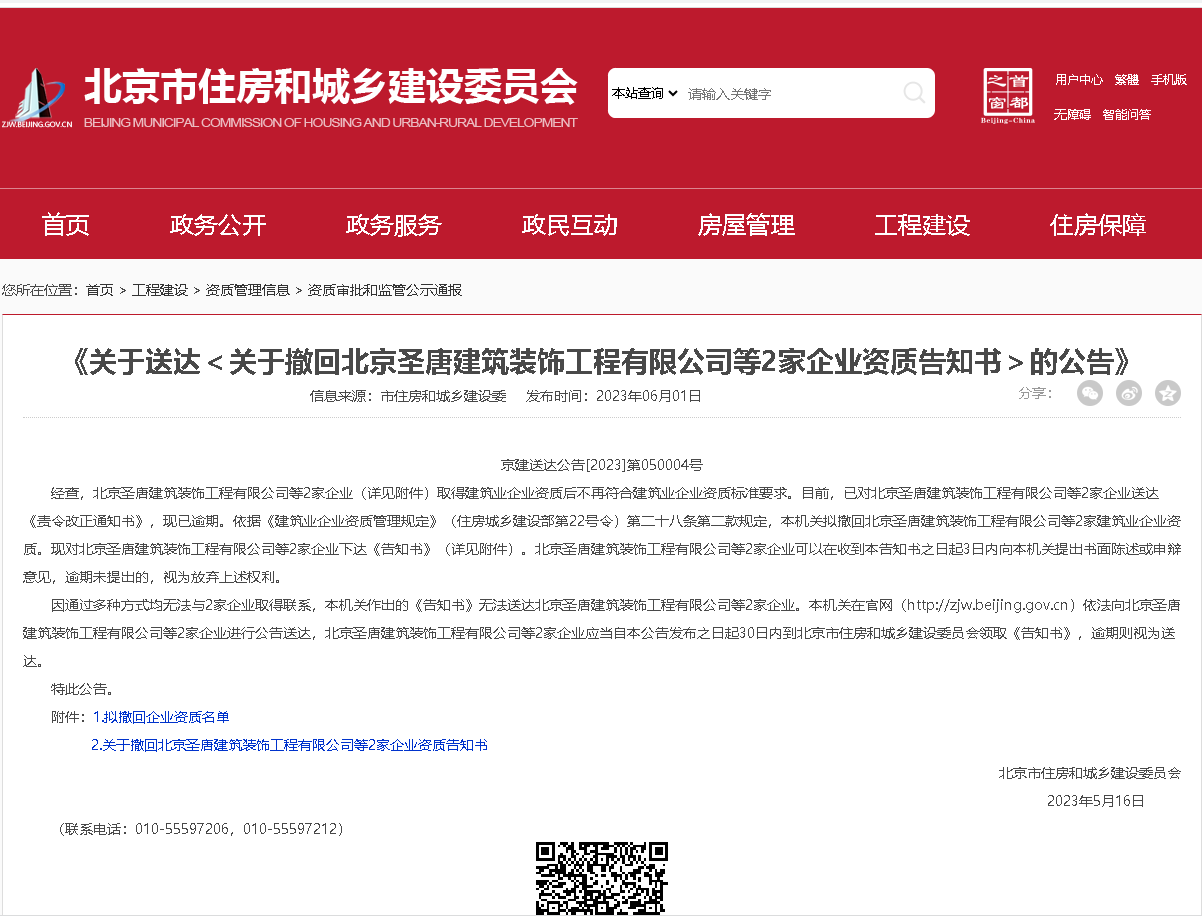Viewport: 1202px width, 919px height.
Task: Open the 手机版 mobile version link
Action: tap(1169, 80)
